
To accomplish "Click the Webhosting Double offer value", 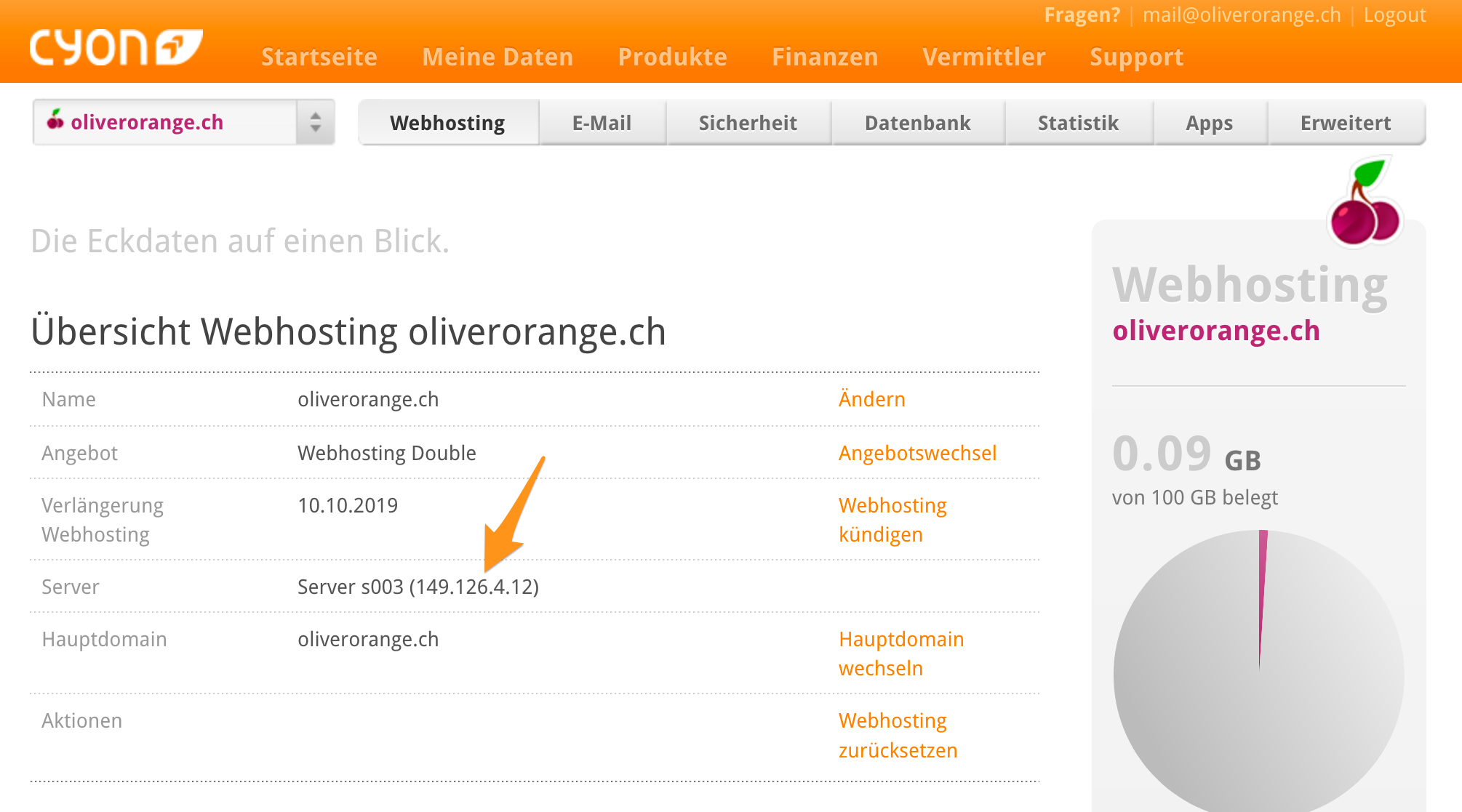I will [387, 453].
